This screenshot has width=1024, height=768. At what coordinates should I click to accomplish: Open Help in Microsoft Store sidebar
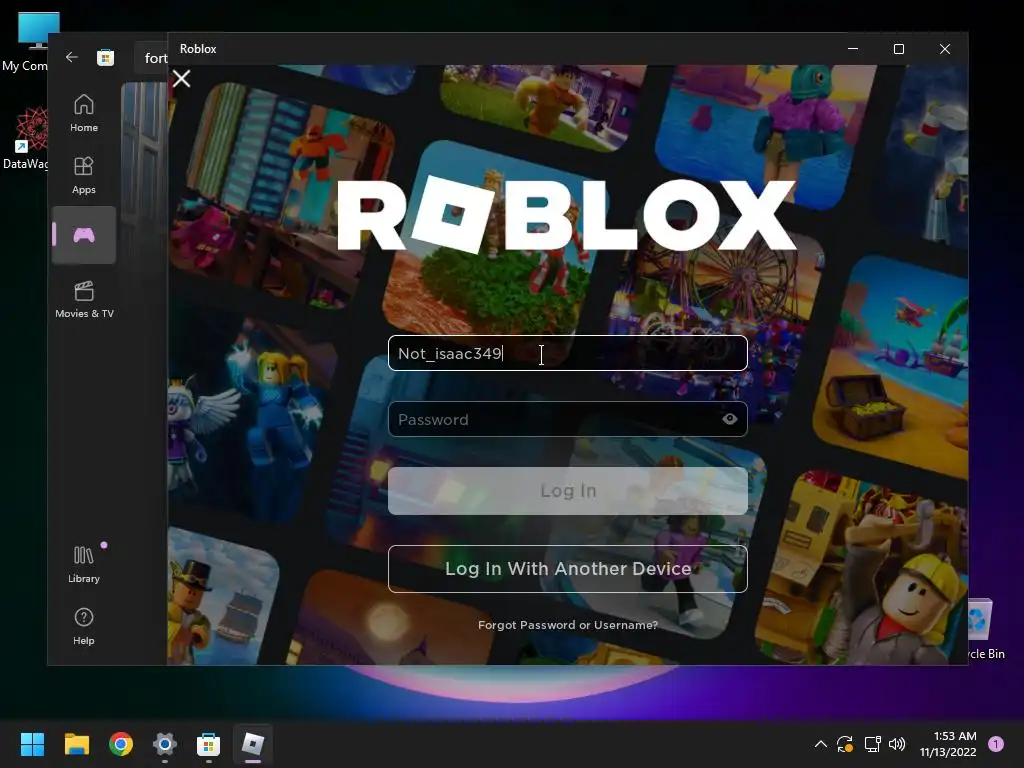(84, 626)
